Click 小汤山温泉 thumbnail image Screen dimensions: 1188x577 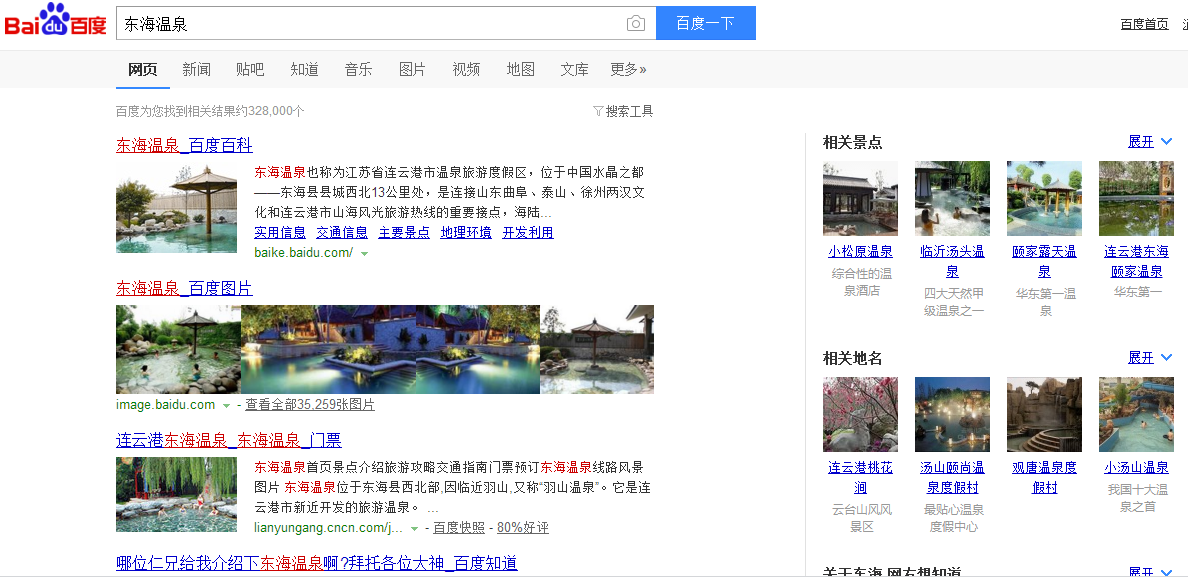point(1136,414)
